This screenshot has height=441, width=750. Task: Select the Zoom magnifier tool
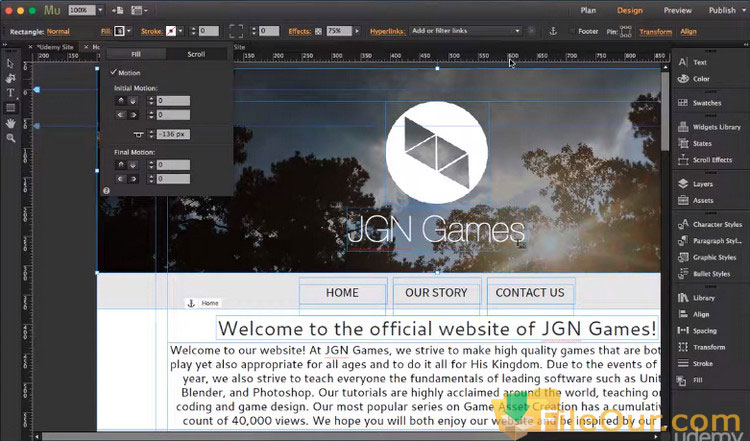[10, 138]
